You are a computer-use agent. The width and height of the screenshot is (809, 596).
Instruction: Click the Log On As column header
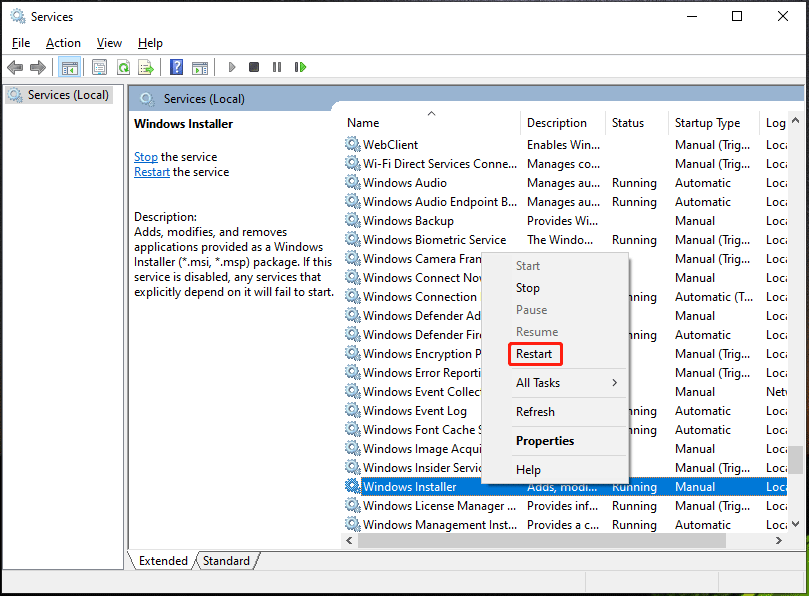click(774, 123)
